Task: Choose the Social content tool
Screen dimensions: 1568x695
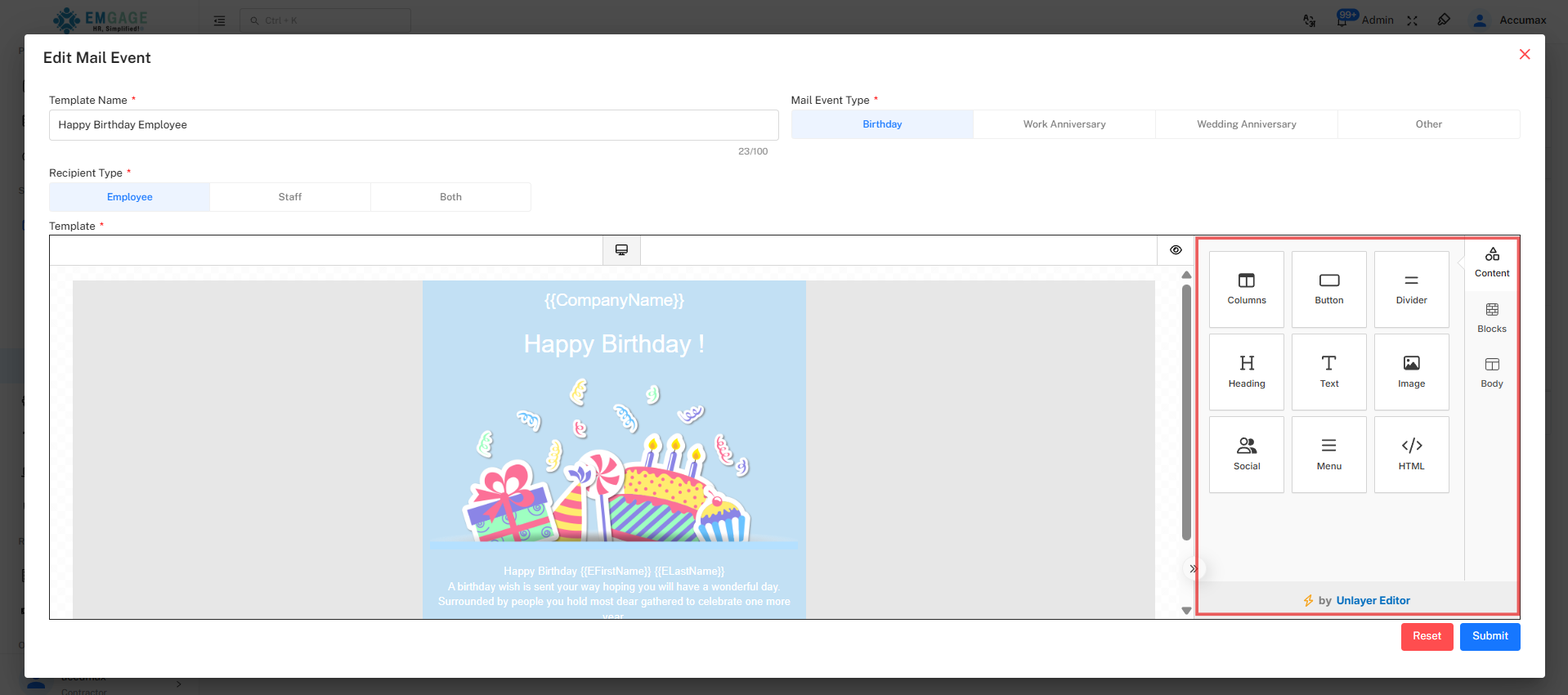Action: (1246, 455)
